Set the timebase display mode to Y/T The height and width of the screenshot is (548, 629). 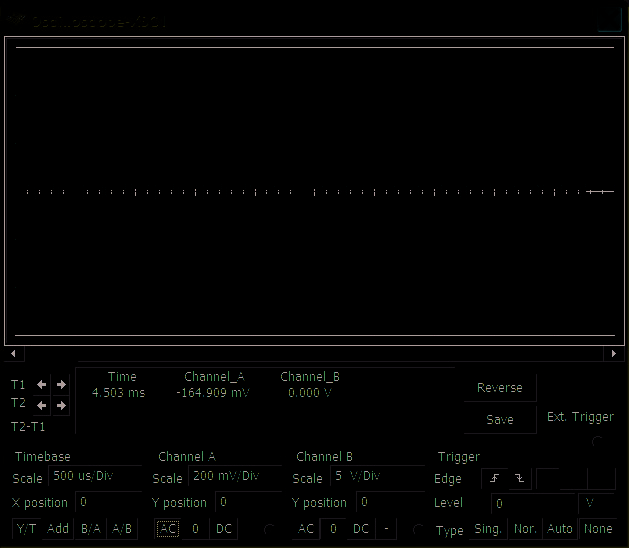[x=27, y=529]
